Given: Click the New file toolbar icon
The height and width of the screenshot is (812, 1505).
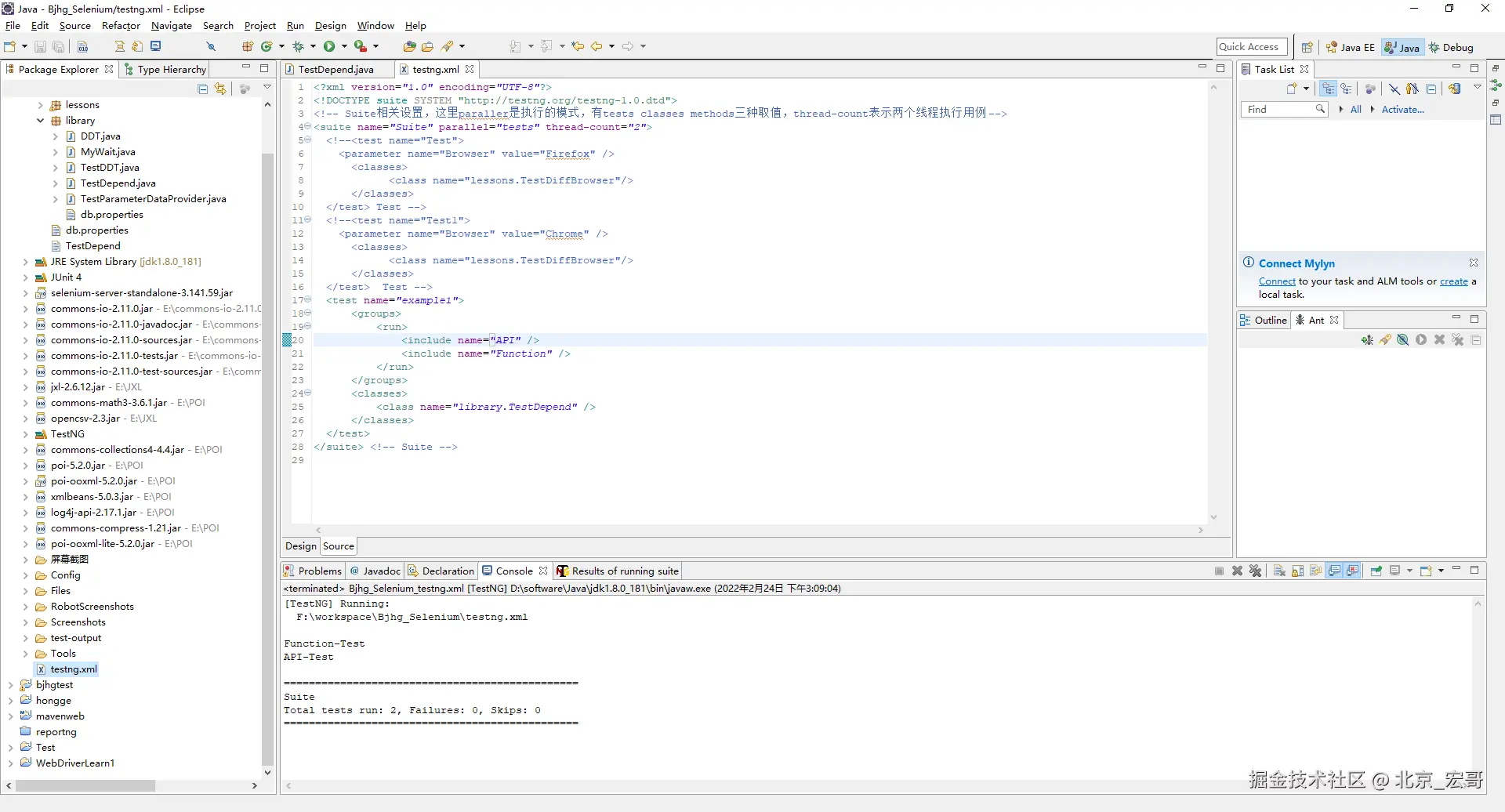Looking at the screenshot, I should [10, 46].
